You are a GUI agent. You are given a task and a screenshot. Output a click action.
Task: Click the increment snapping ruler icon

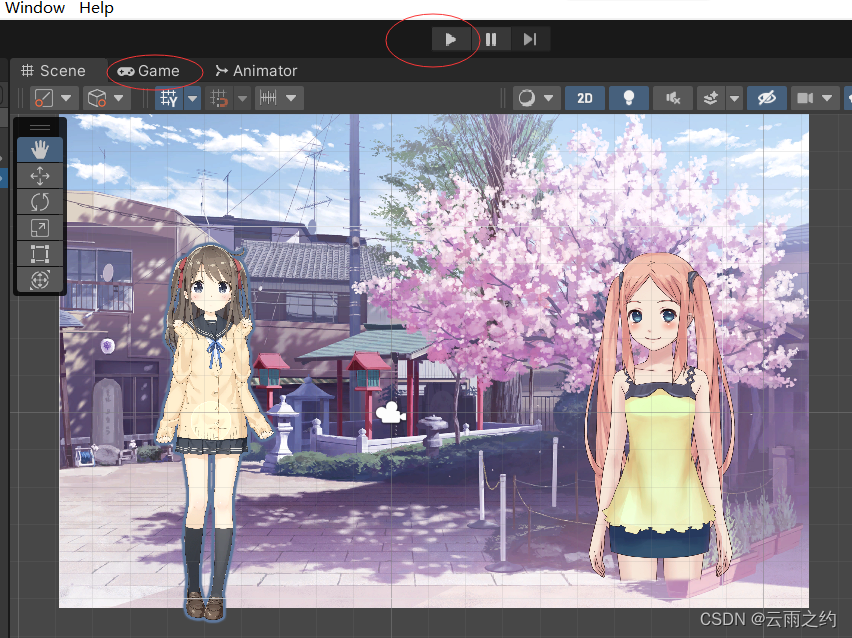click(268, 98)
